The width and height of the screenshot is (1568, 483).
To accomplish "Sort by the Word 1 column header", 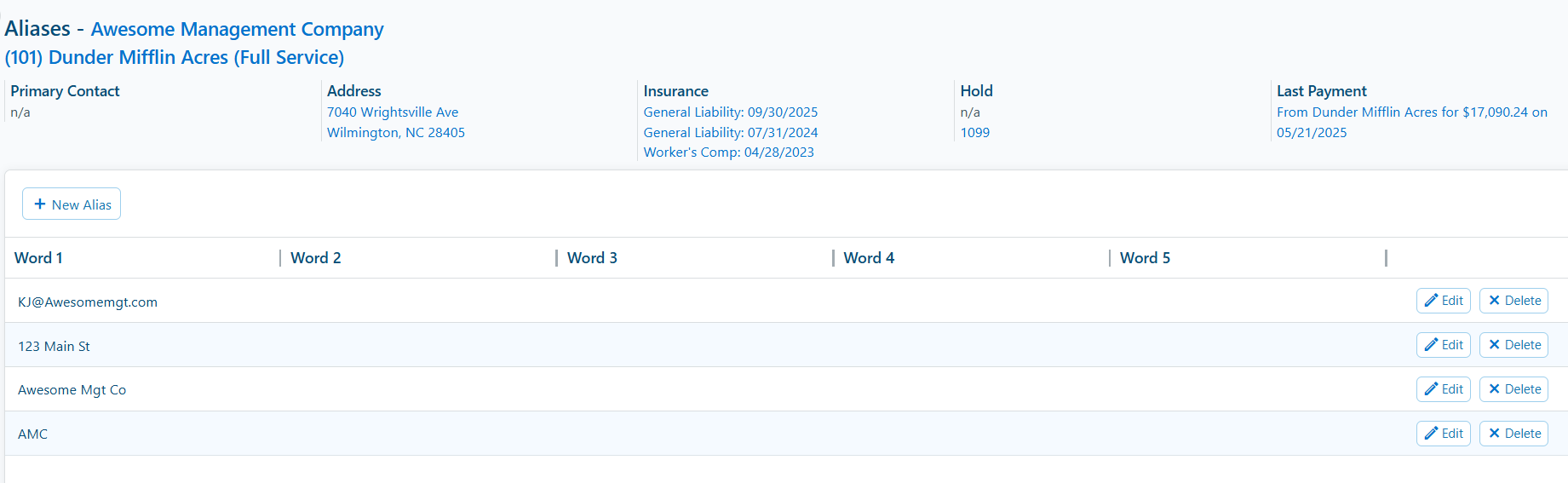I will pos(38,258).
